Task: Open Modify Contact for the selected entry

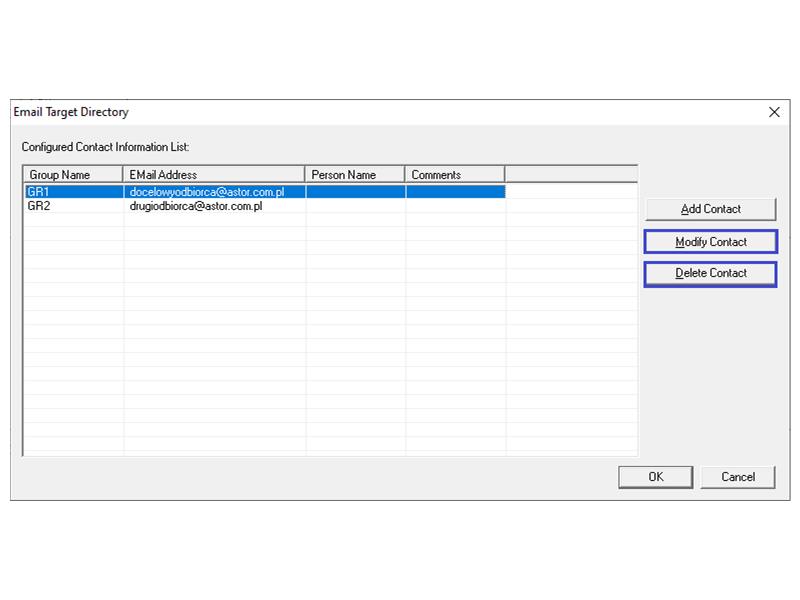Action: [x=710, y=242]
